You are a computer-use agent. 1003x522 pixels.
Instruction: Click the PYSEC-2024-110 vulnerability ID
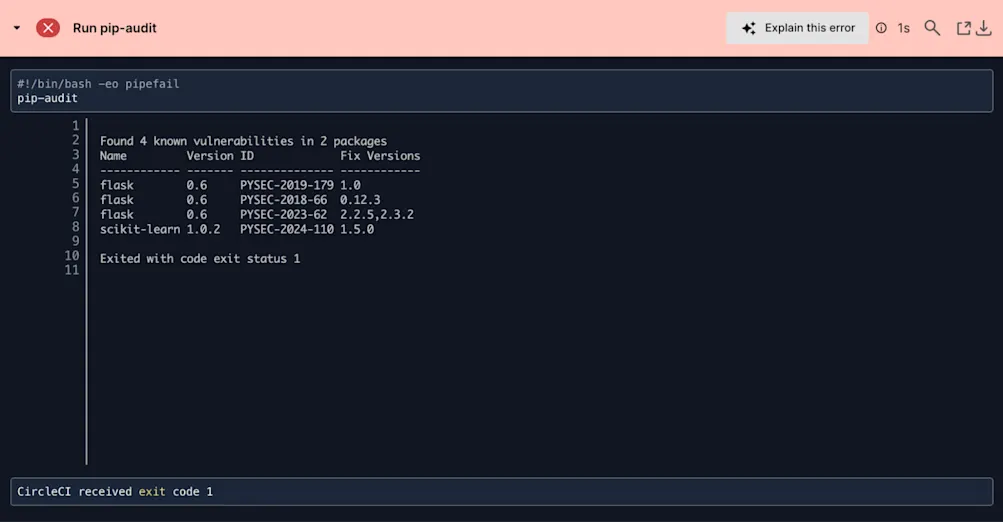click(287, 229)
